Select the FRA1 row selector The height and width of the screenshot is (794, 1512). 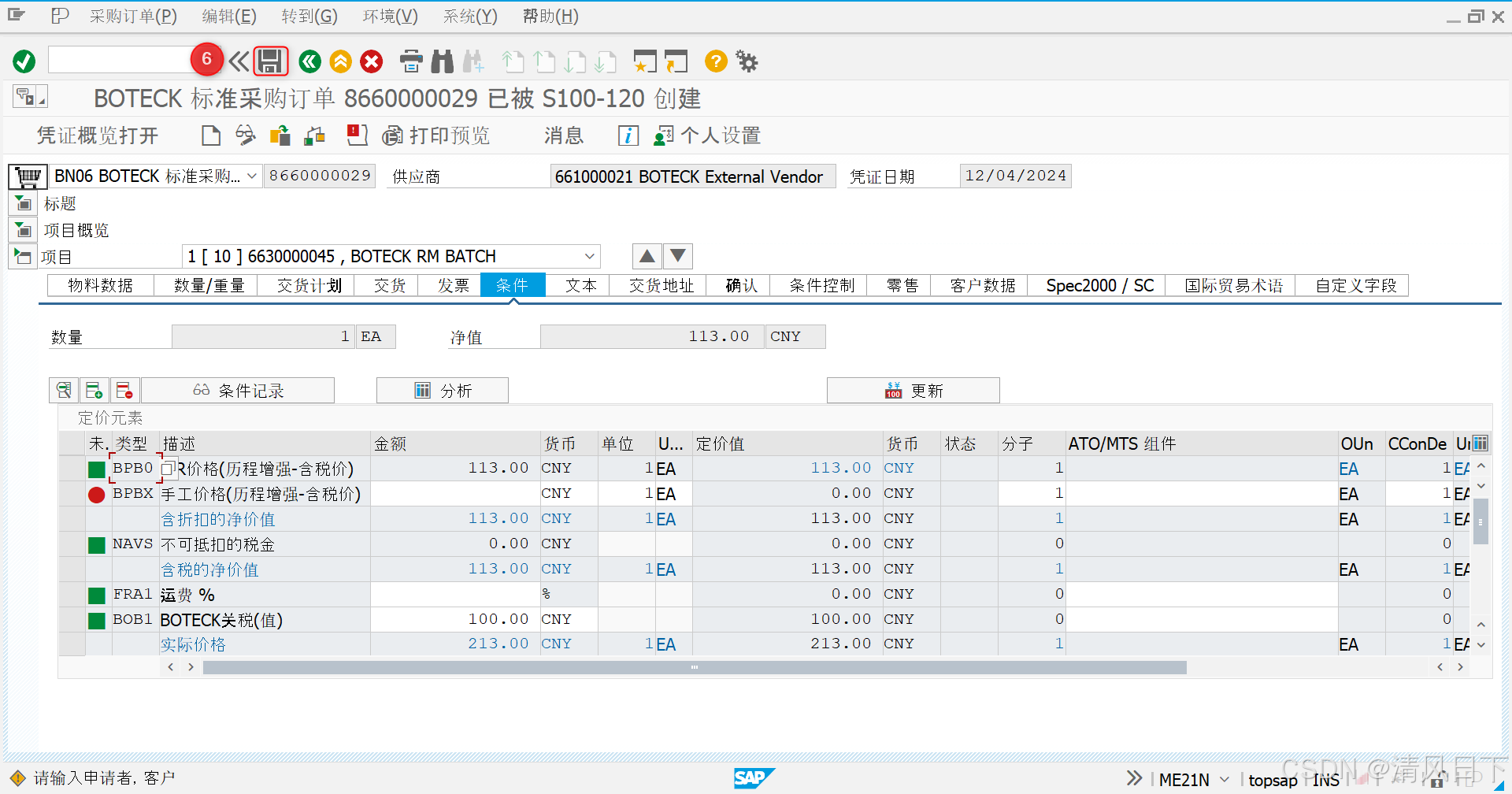72,595
